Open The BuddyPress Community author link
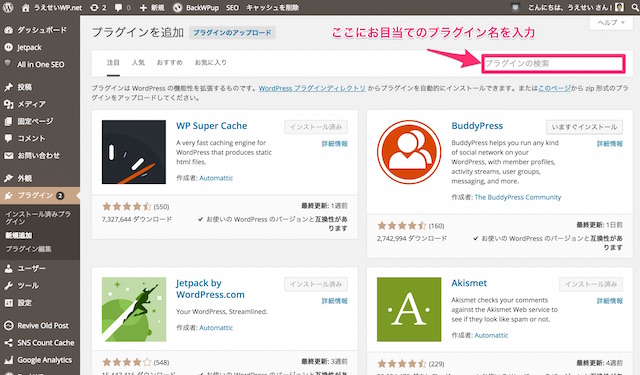 click(x=518, y=197)
